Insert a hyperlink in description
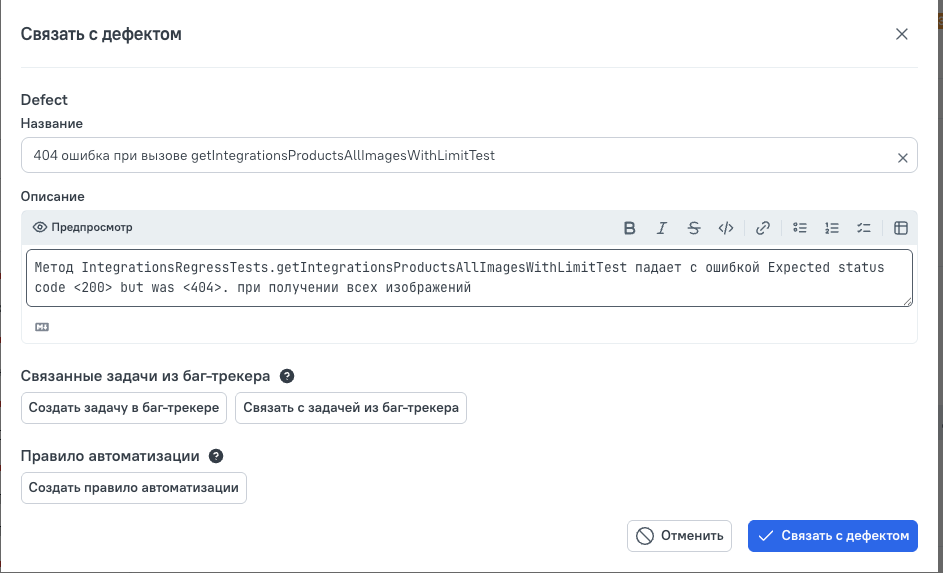 pyautogui.click(x=763, y=228)
